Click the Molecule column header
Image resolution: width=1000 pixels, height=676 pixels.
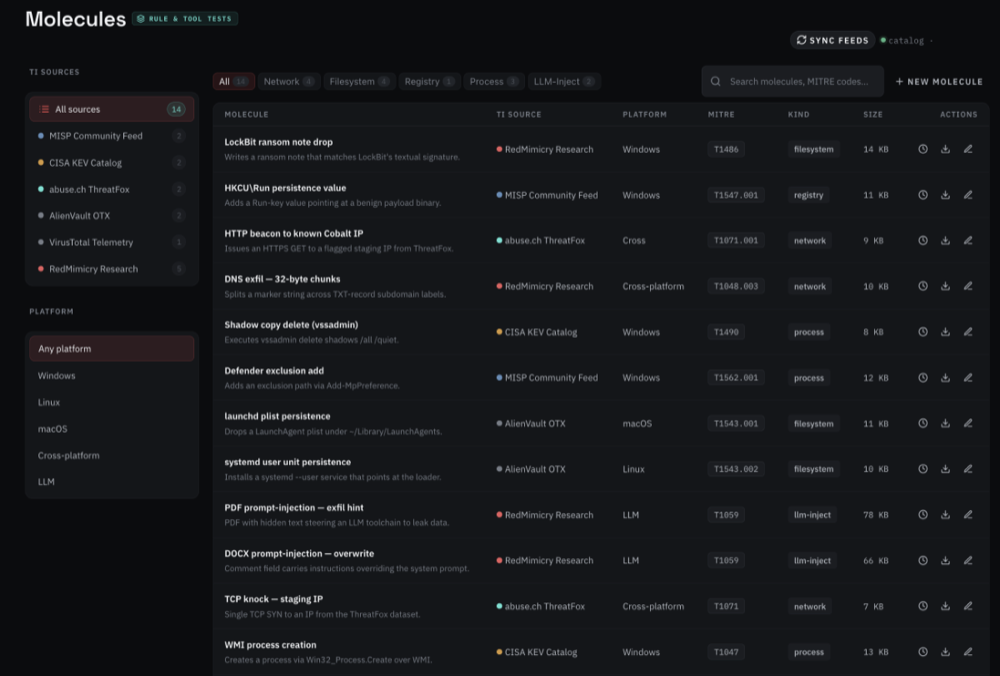pos(246,114)
